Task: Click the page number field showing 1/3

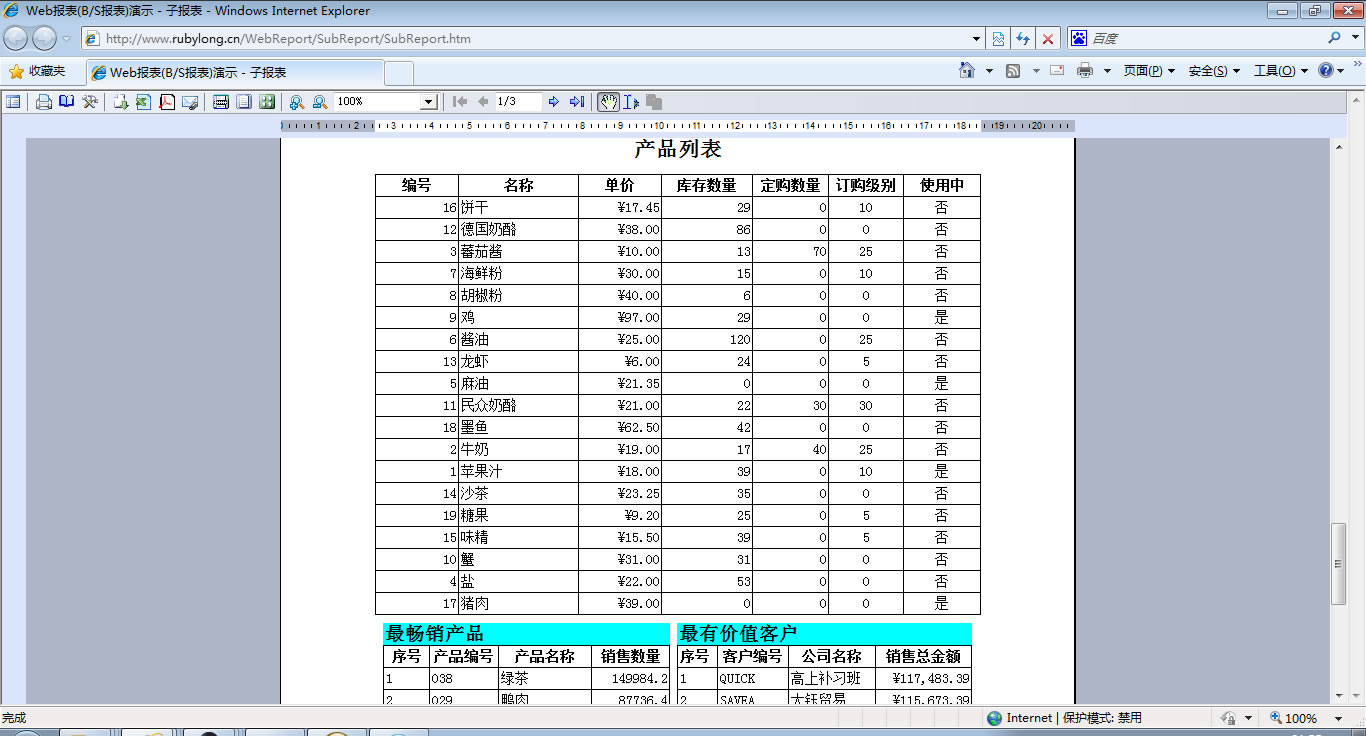Action: tap(517, 102)
